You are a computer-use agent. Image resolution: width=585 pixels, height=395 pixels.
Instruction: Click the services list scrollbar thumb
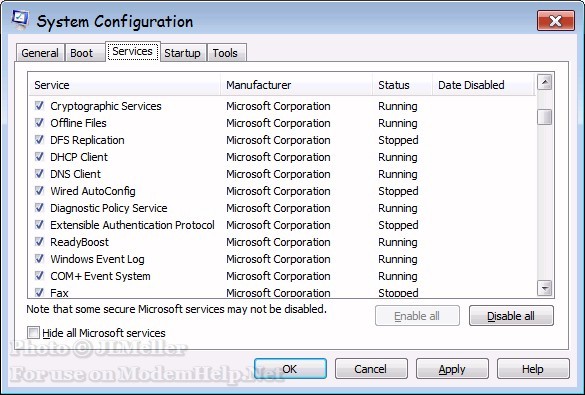545,117
